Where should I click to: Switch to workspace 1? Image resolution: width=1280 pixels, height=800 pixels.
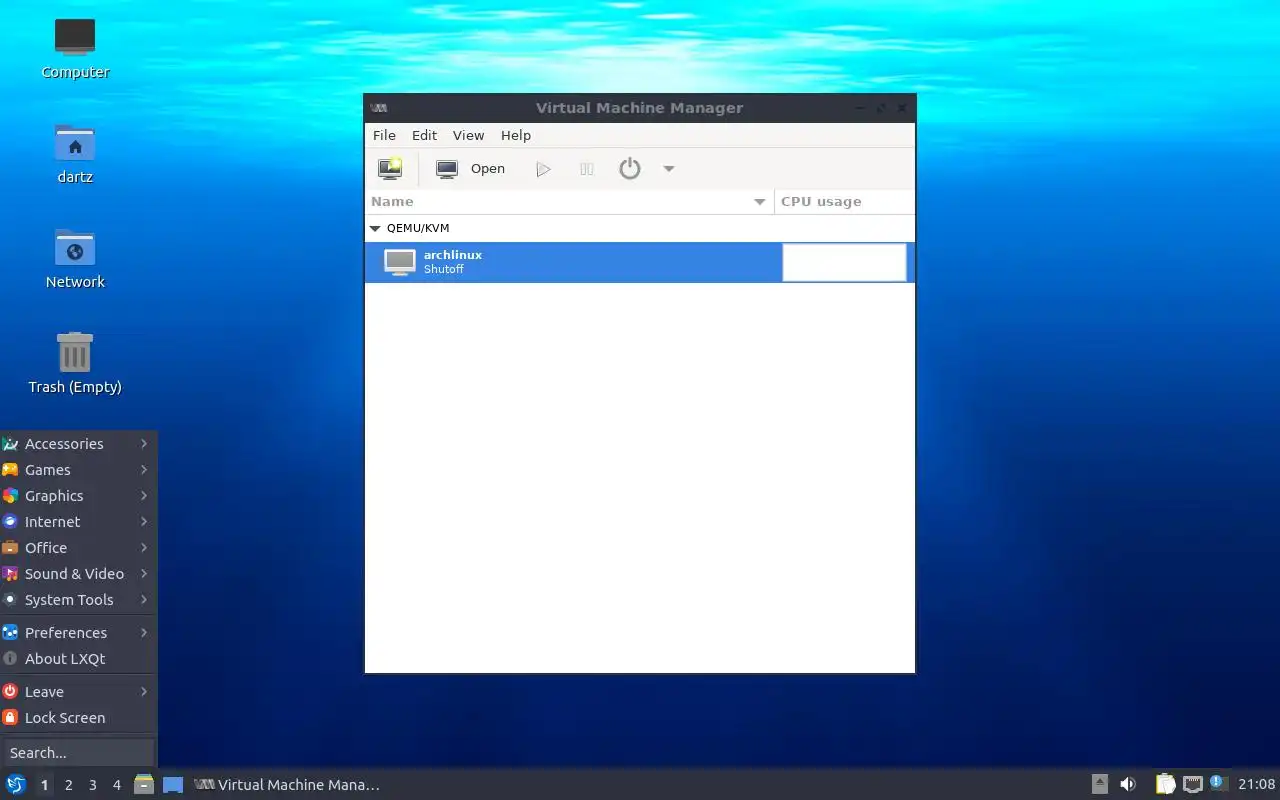[44, 785]
